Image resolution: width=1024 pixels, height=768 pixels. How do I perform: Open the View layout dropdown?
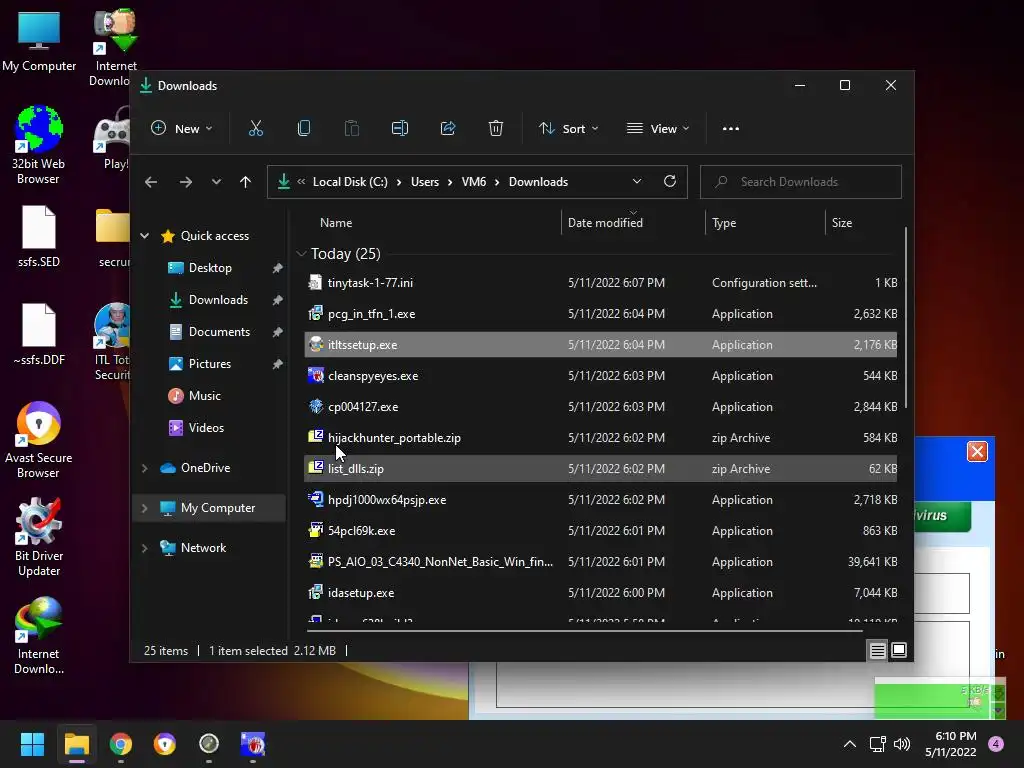[x=658, y=129]
